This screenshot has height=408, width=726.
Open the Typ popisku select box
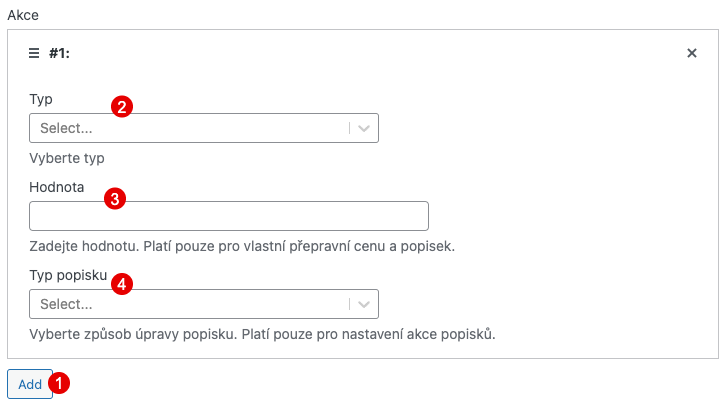coord(204,304)
